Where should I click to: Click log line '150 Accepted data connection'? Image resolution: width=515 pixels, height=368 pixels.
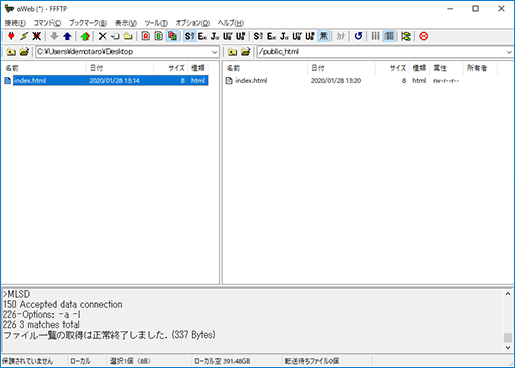point(63,304)
